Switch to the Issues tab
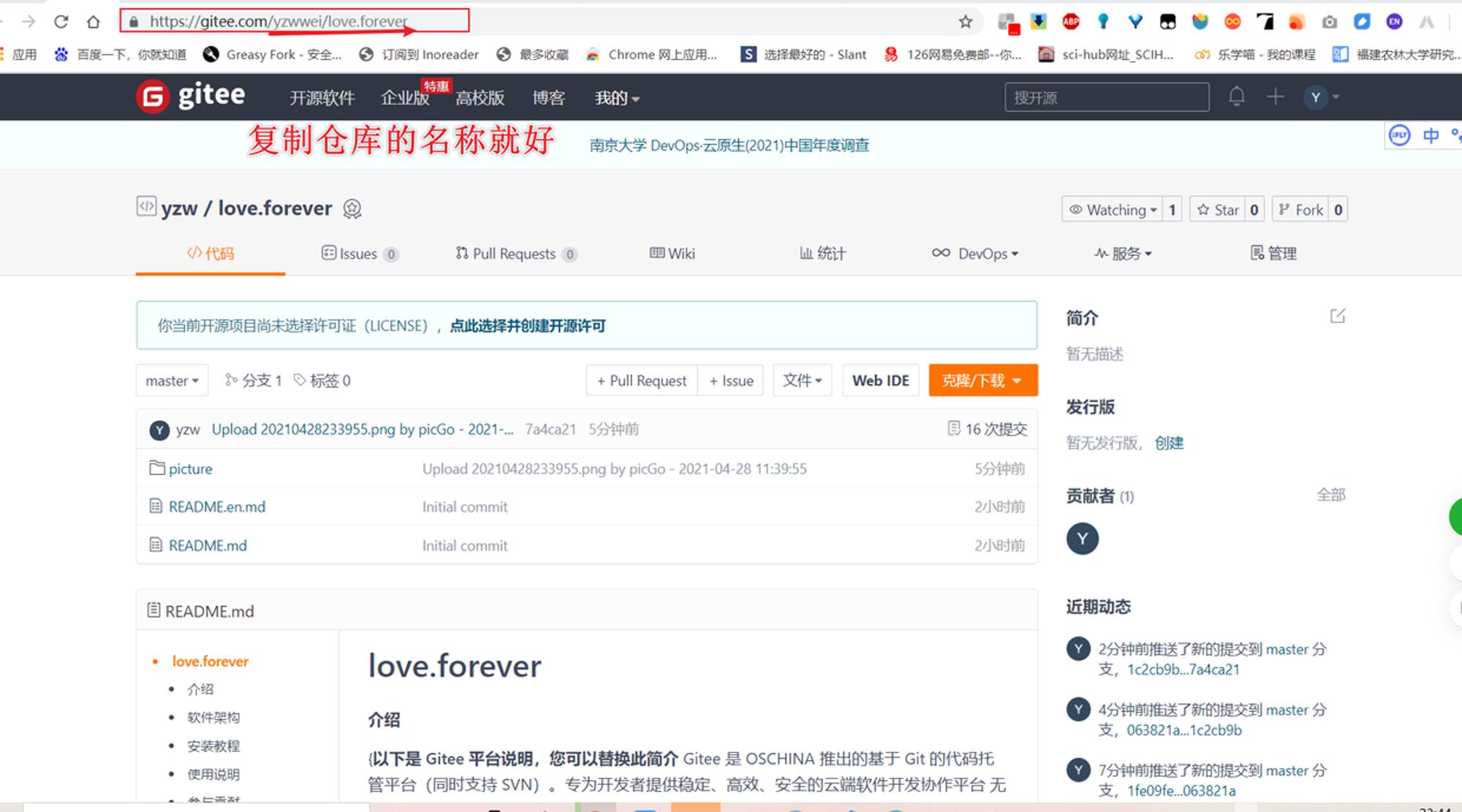 [360, 254]
